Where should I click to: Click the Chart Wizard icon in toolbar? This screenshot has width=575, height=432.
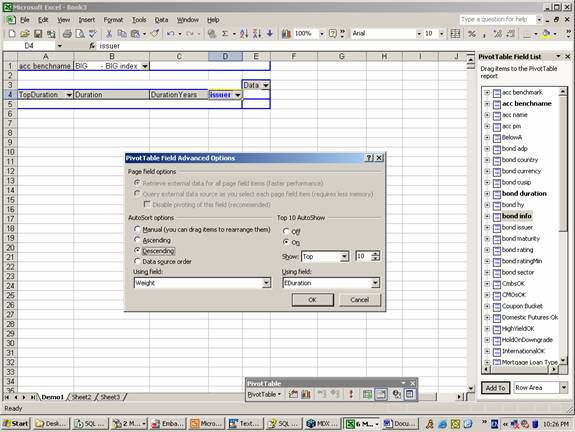tap(286, 34)
